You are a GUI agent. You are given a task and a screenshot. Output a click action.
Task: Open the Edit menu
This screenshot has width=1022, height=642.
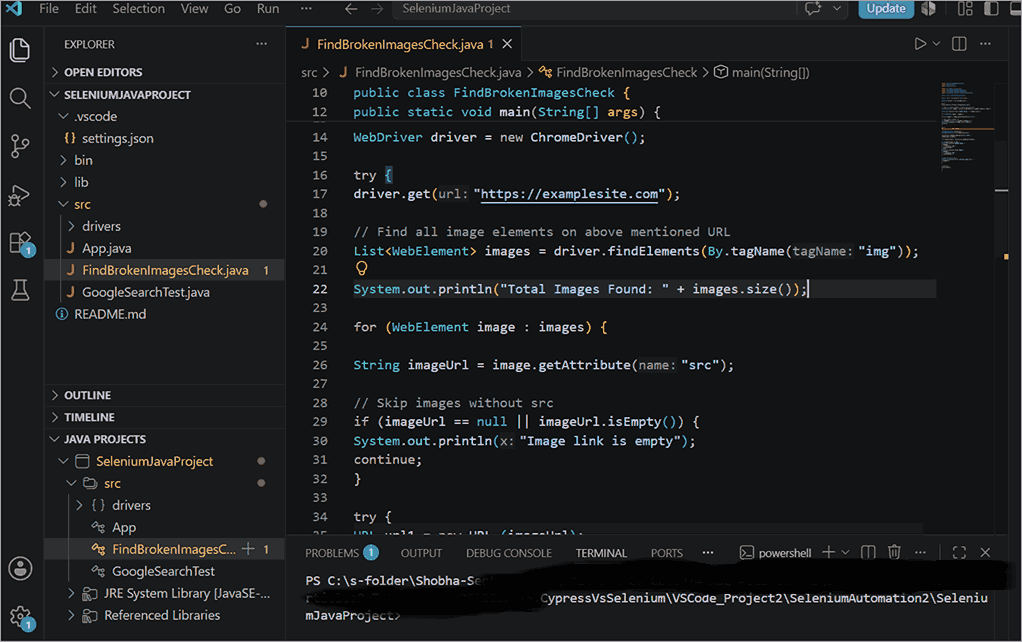coord(85,8)
